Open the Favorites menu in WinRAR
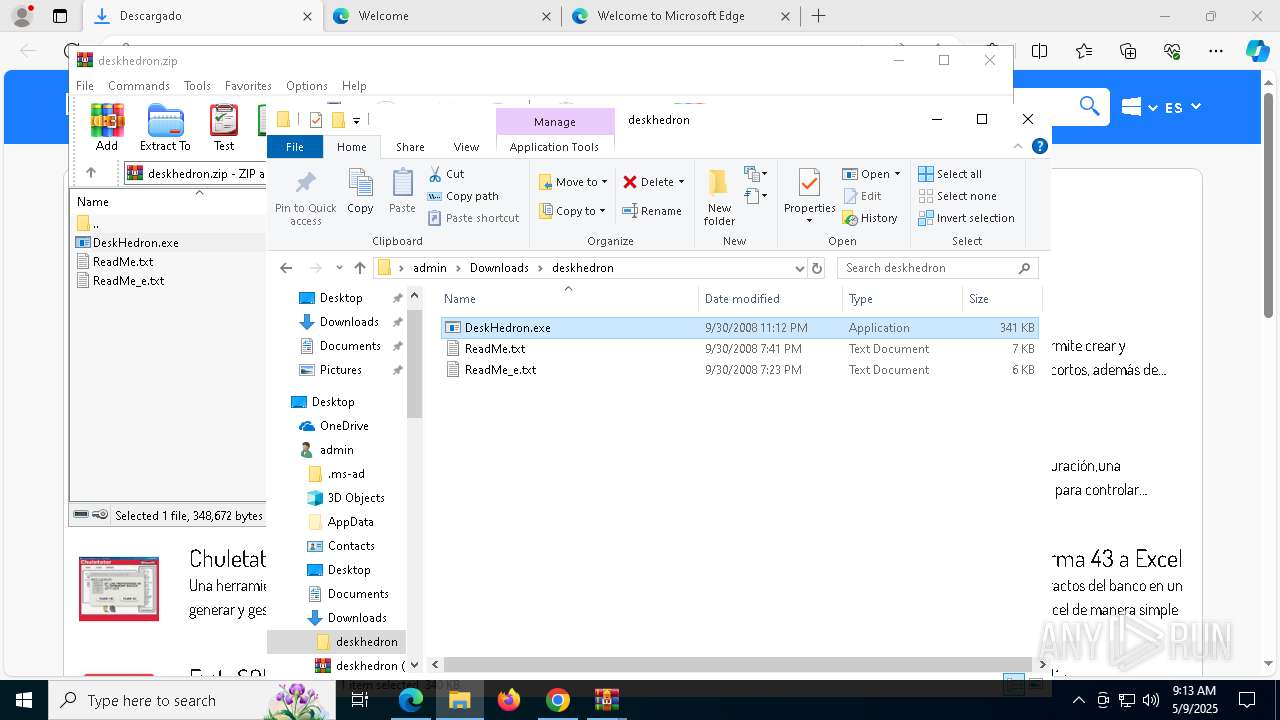Screen dimensions: 1280x720 [248, 86]
